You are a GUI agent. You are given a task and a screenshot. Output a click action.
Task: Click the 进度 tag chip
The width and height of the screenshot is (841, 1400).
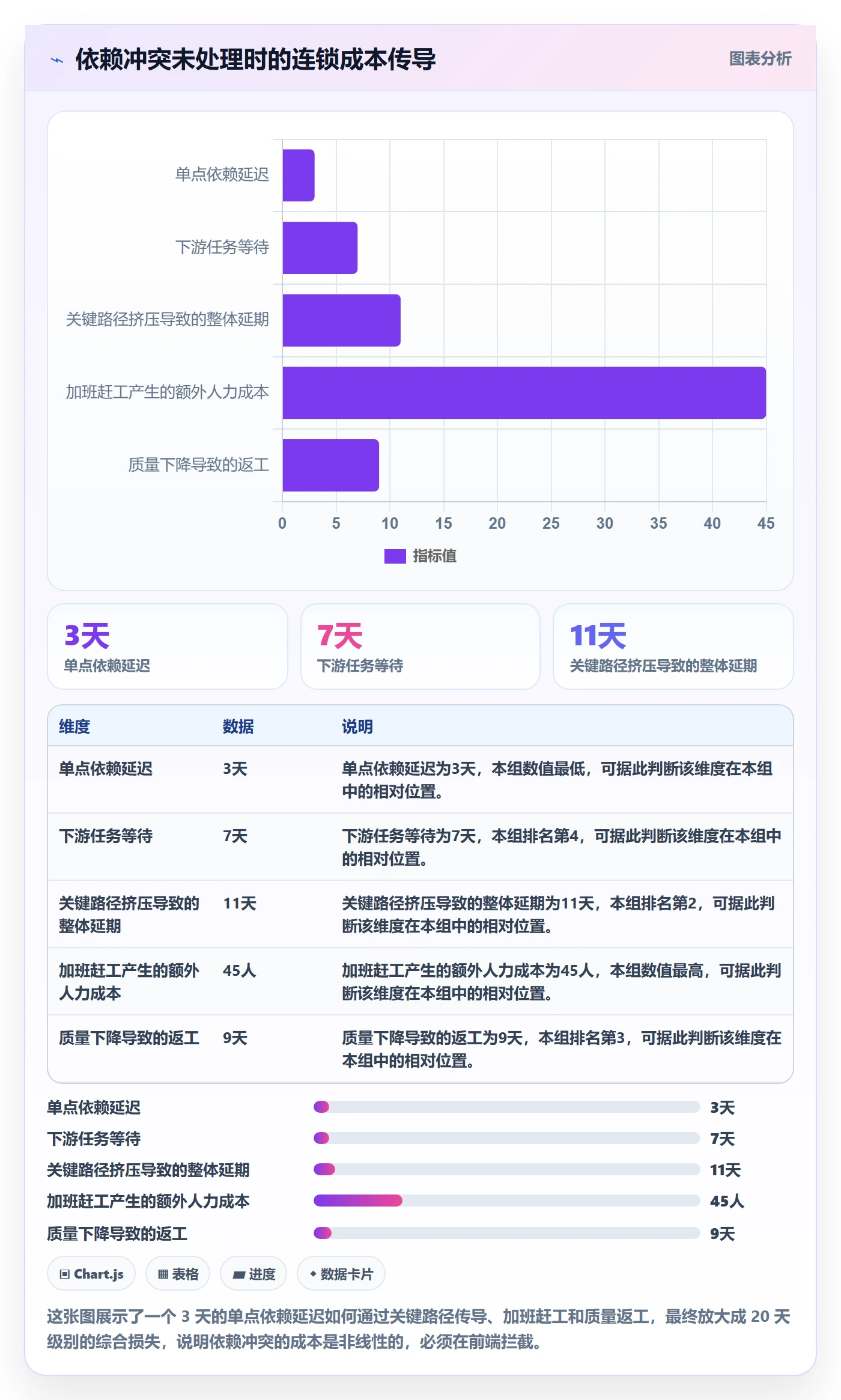(254, 1274)
